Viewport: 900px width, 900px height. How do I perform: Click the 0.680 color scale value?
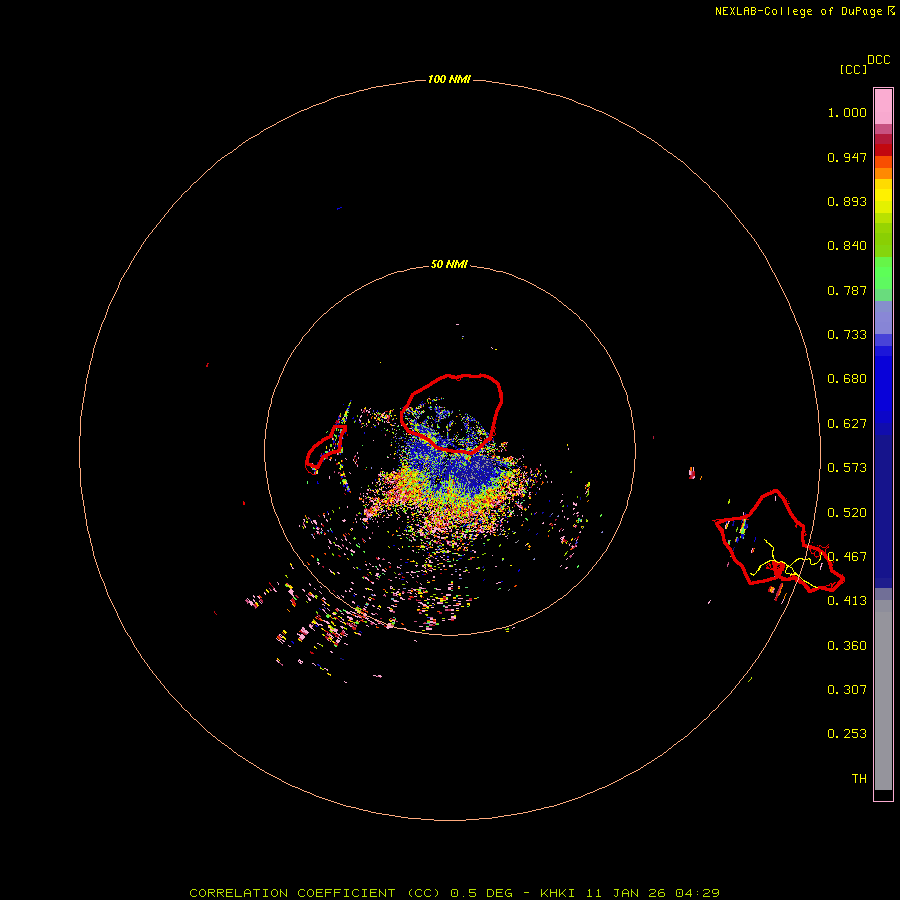[x=847, y=379]
